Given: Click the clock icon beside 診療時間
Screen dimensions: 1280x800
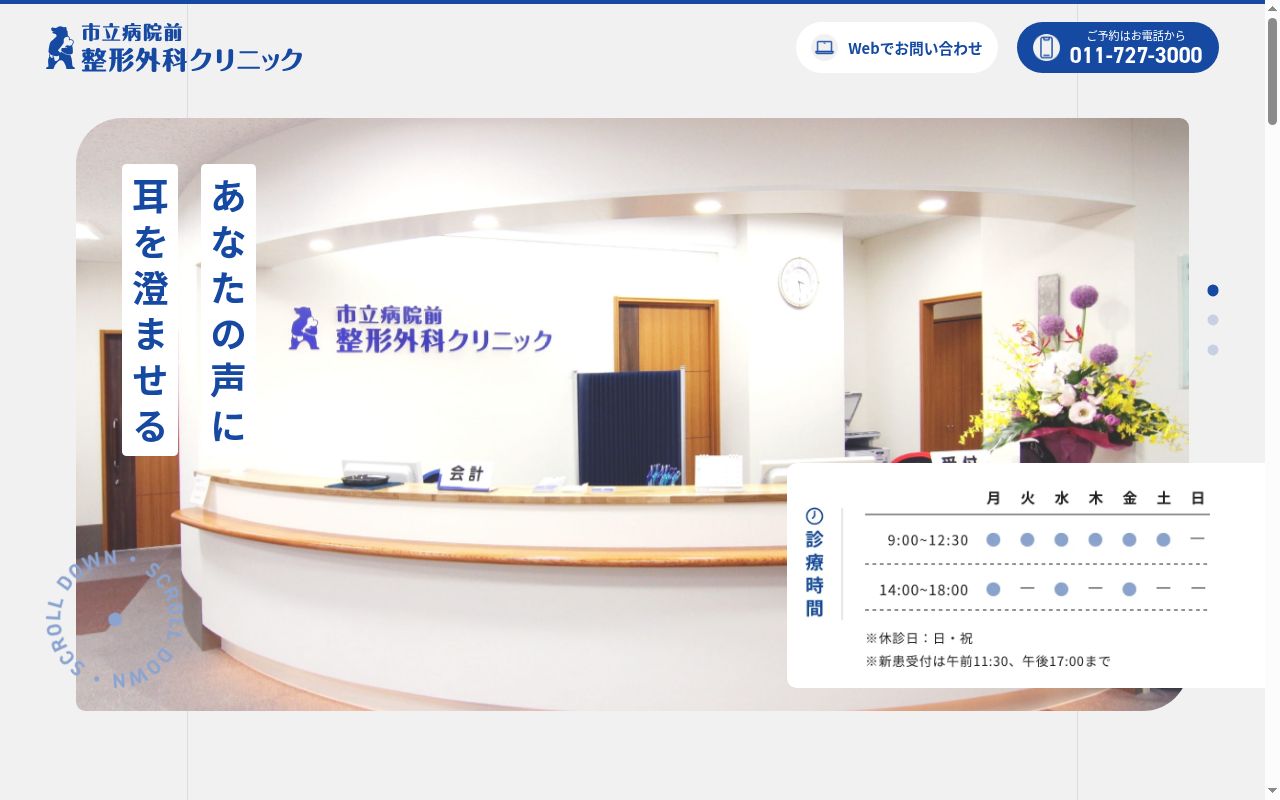Looking at the screenshot, I should pyautogui.click(x=815, y=516).
